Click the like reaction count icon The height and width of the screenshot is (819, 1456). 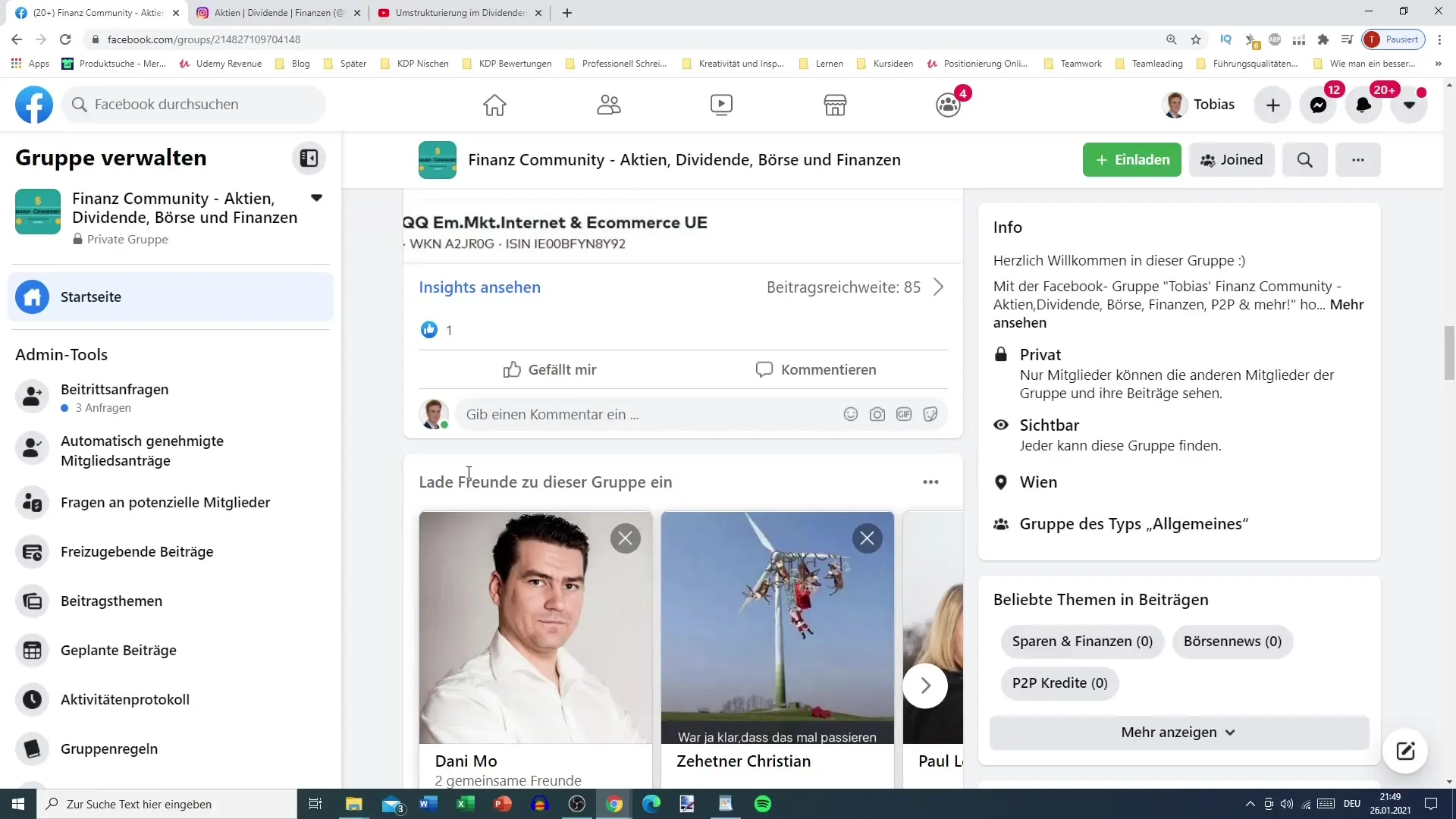[x=429, y=330]
